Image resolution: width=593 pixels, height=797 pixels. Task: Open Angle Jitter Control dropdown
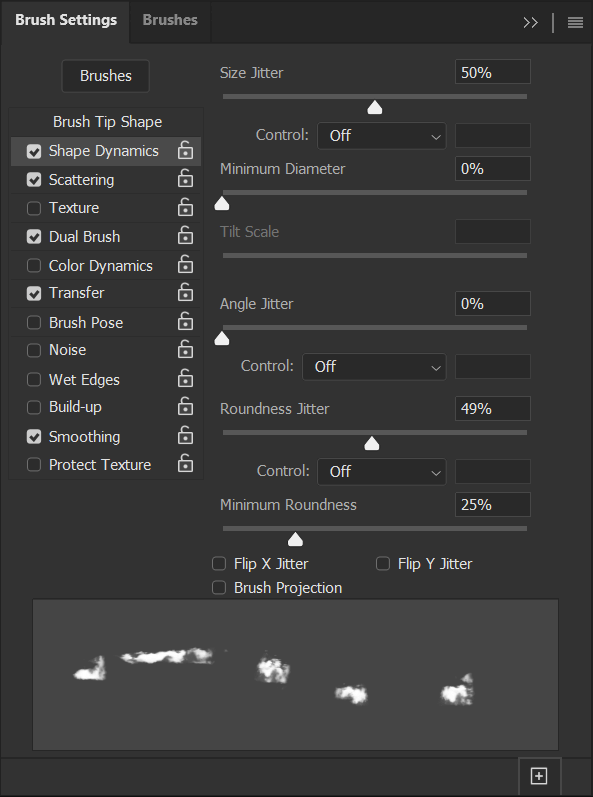click(x=374, y=366)
